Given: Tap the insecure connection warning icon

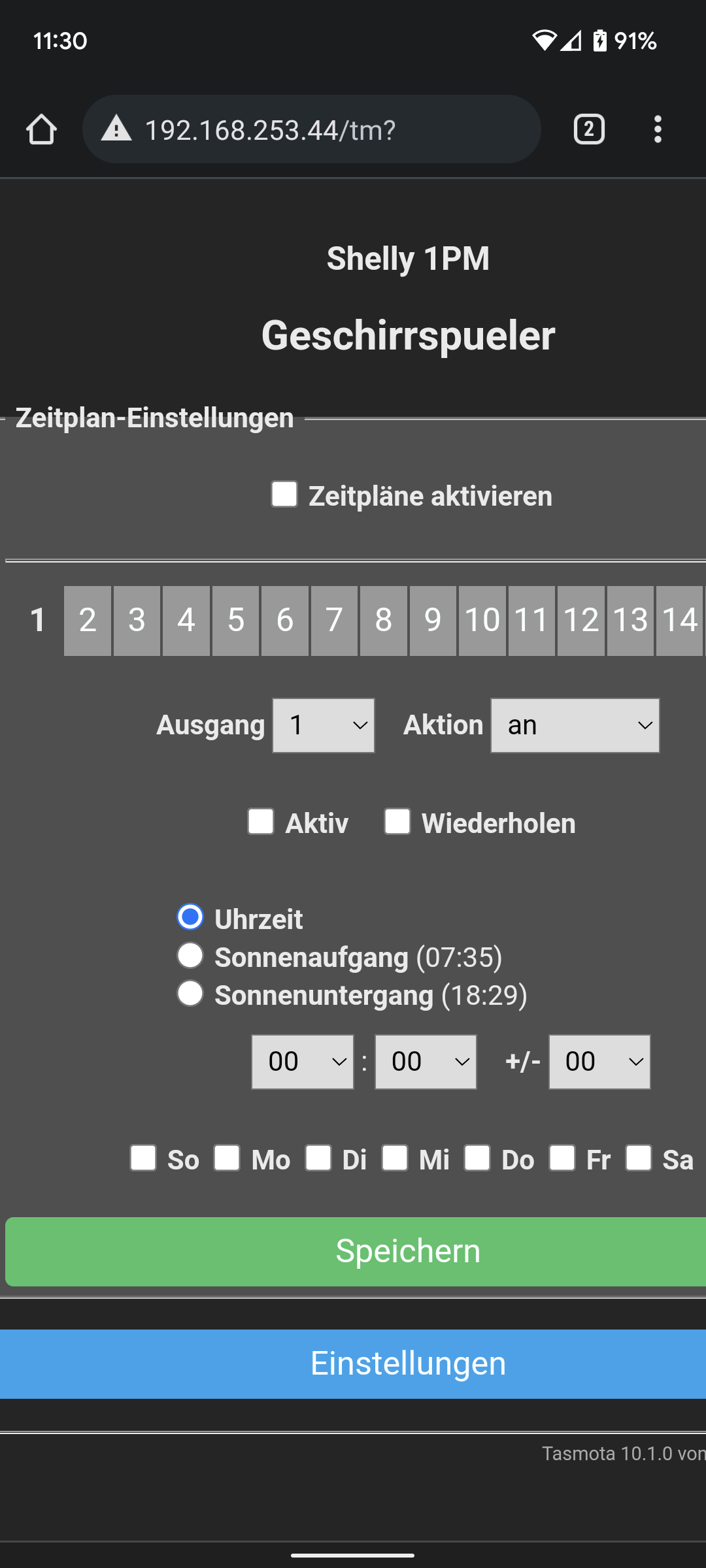Looking at the screenshot, I should click(116, 129).
